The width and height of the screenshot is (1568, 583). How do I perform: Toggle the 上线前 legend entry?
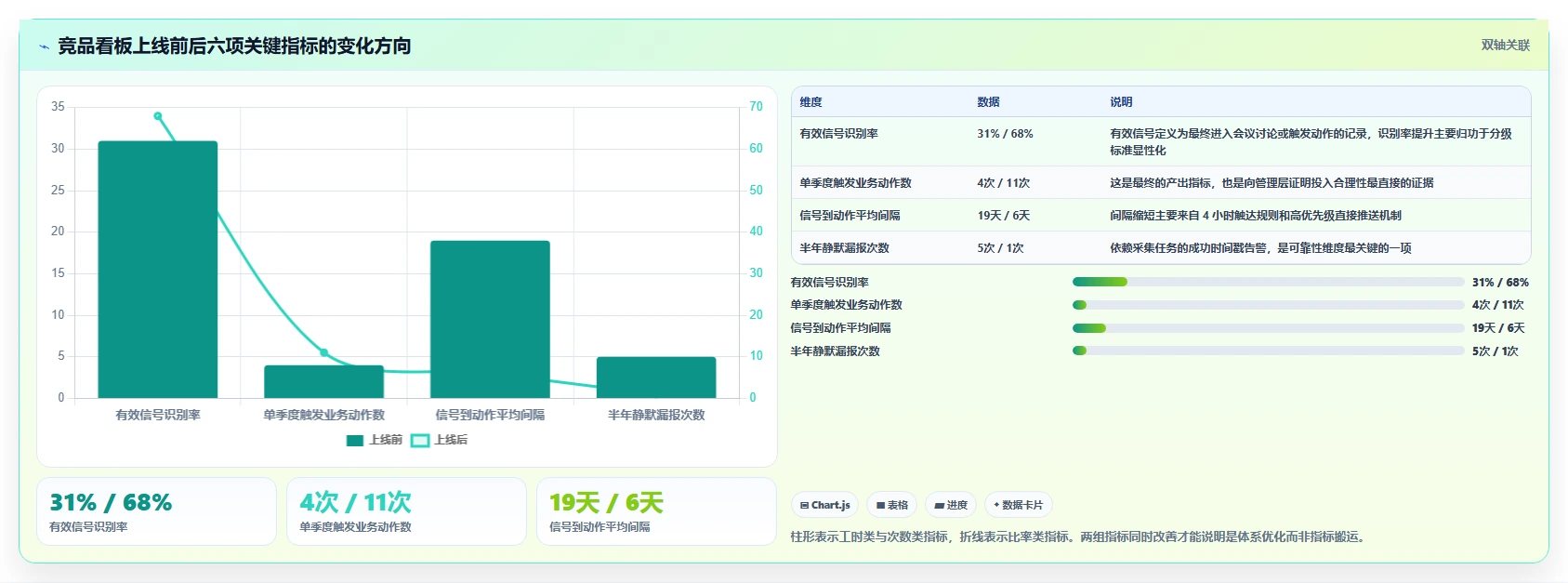pos(375,440)
